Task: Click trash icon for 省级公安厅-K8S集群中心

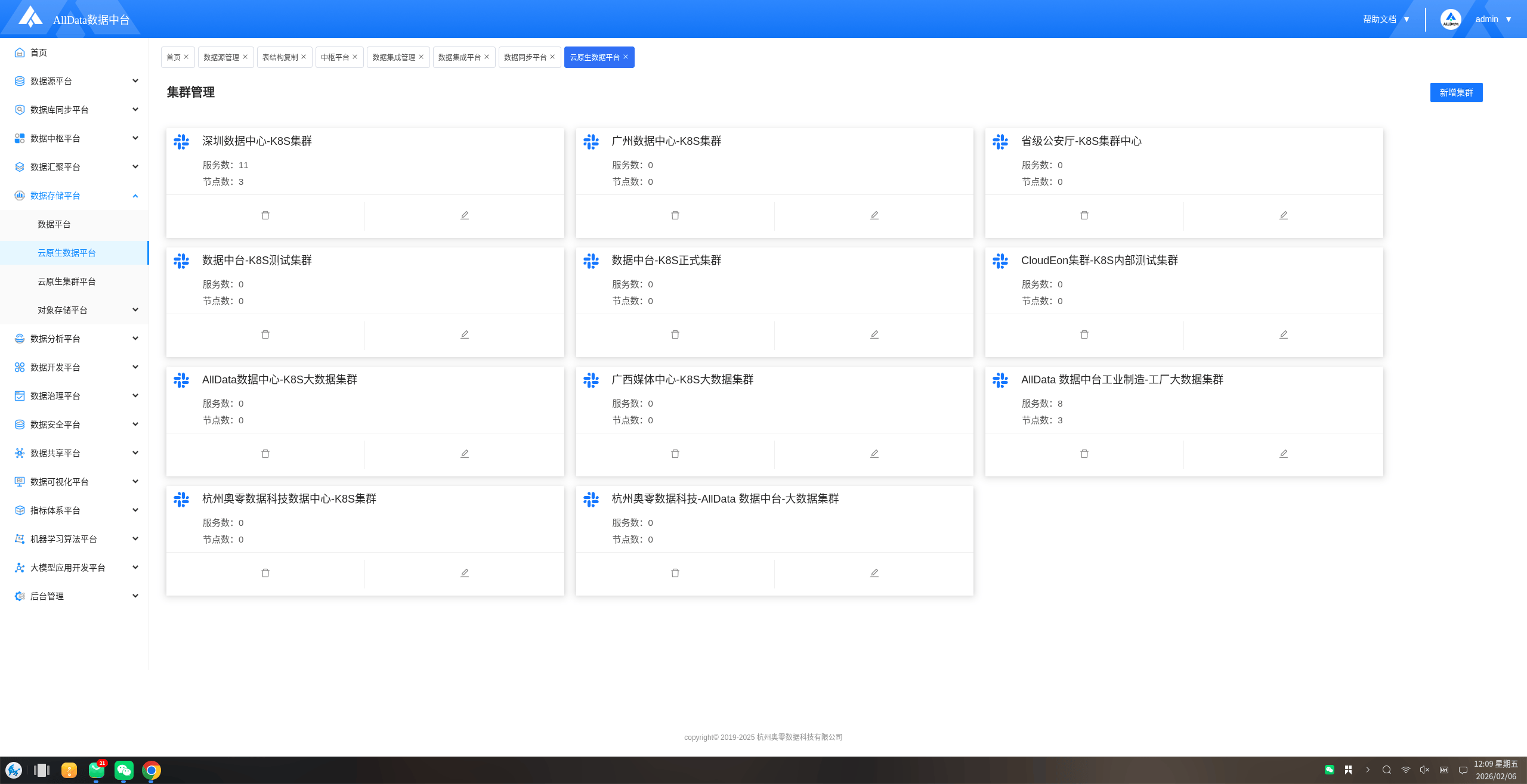Action: point(1084,215)
